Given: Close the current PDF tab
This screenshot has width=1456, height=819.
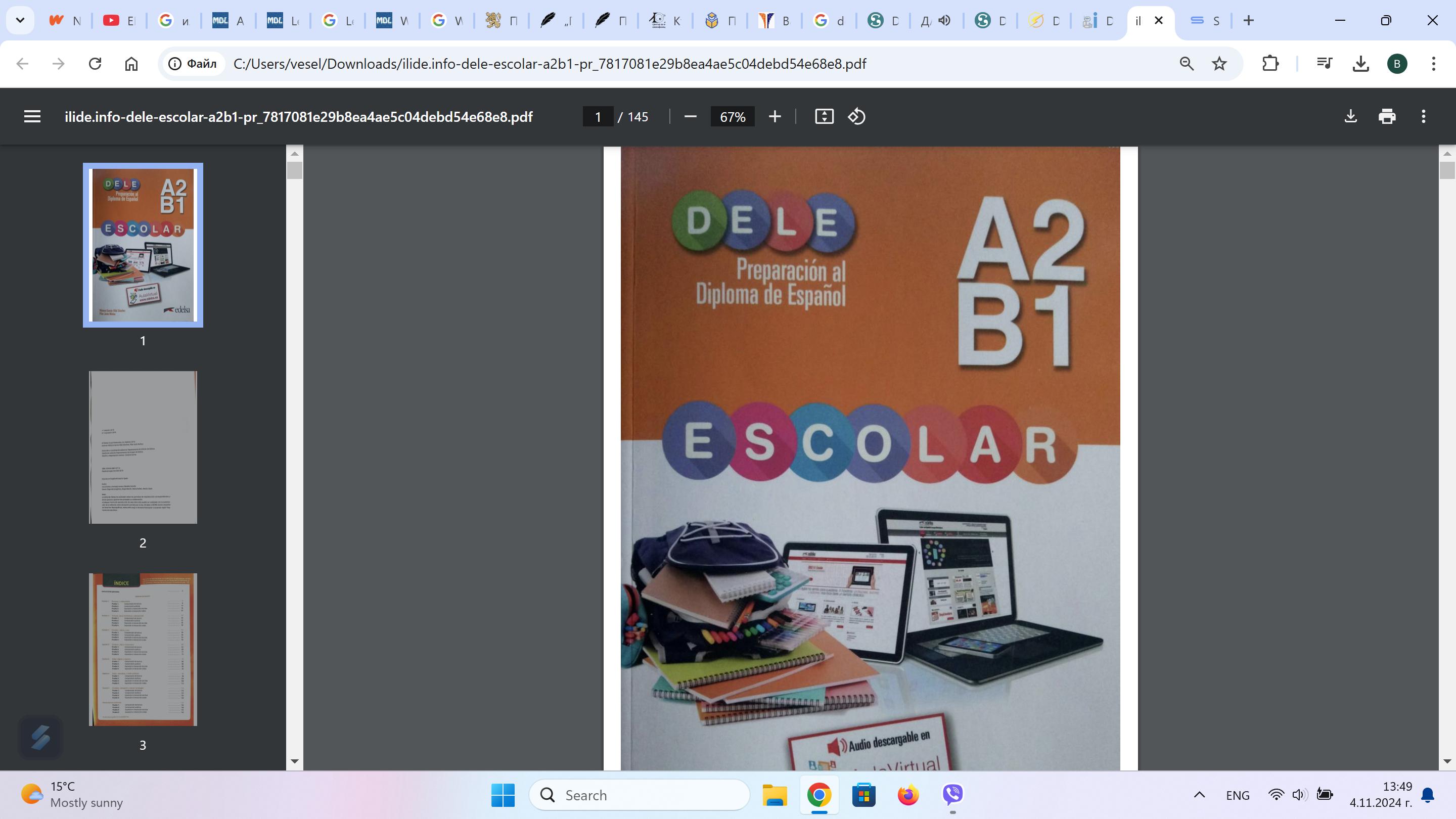Looking at the screenshot, I should tap(1159, 20).
